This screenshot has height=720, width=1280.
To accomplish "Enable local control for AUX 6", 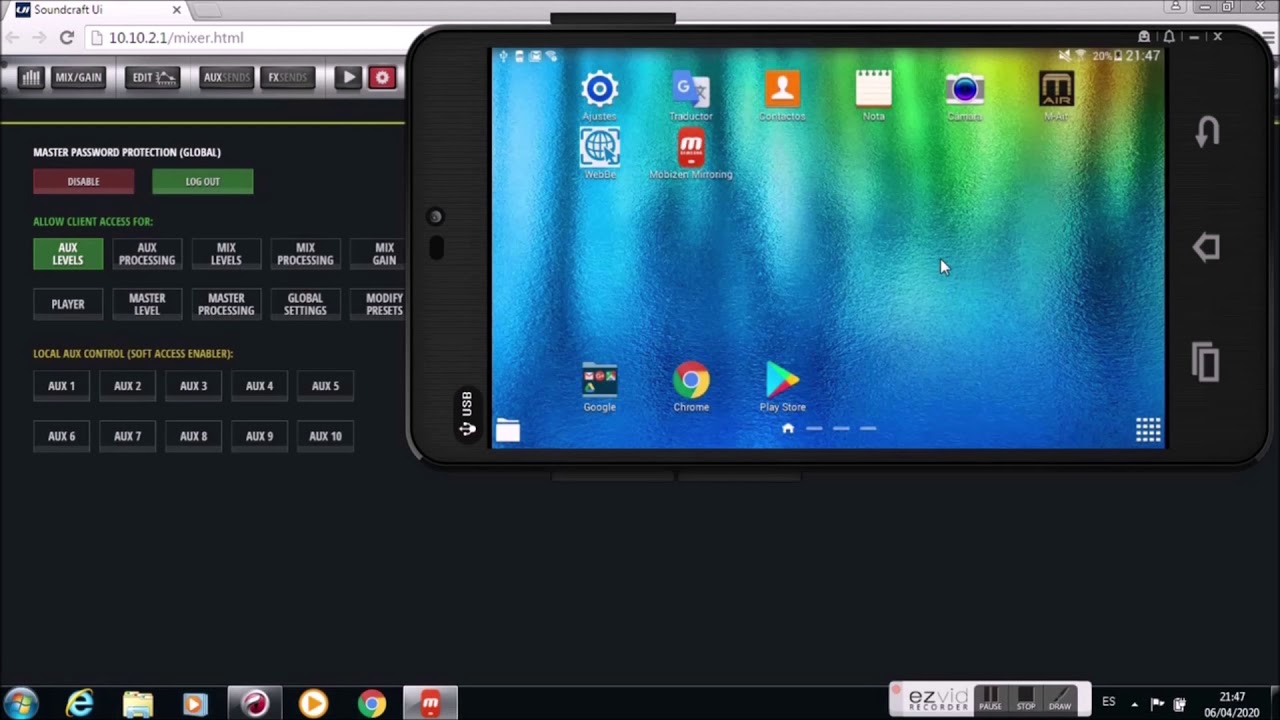I will click(x=61, y=436).
